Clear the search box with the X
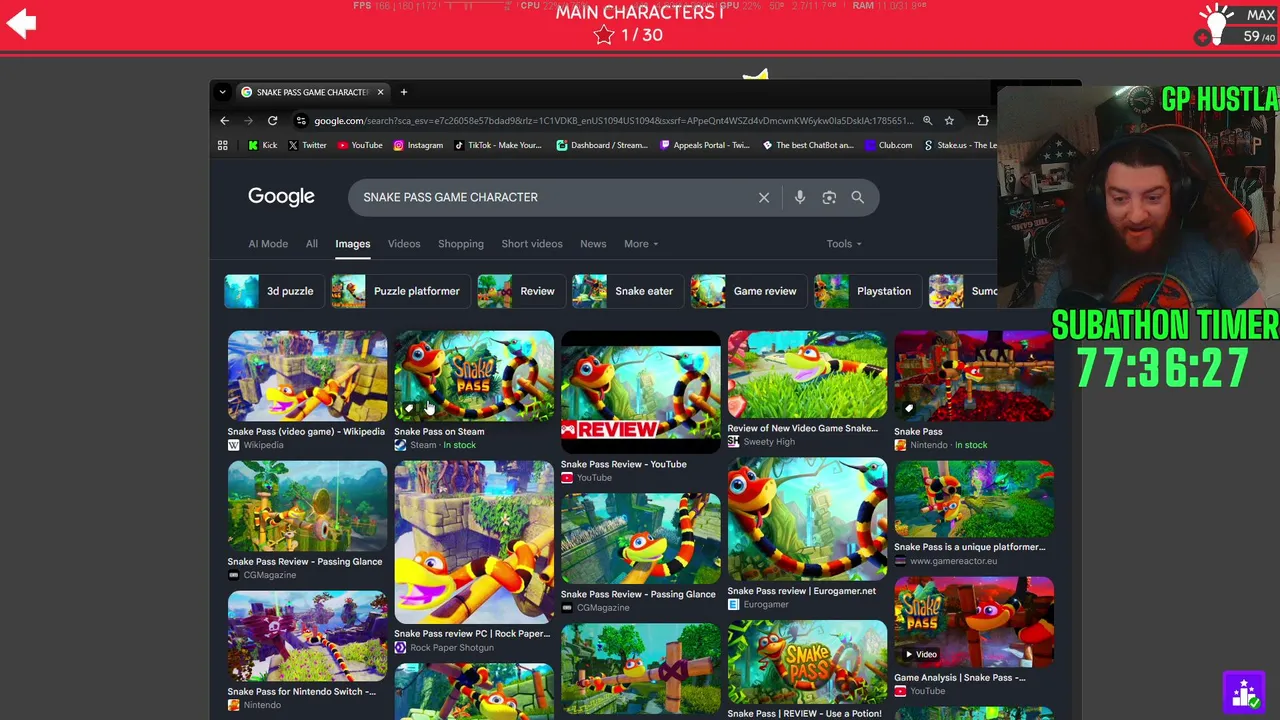 pyautogui.click(x=764, y=197)
